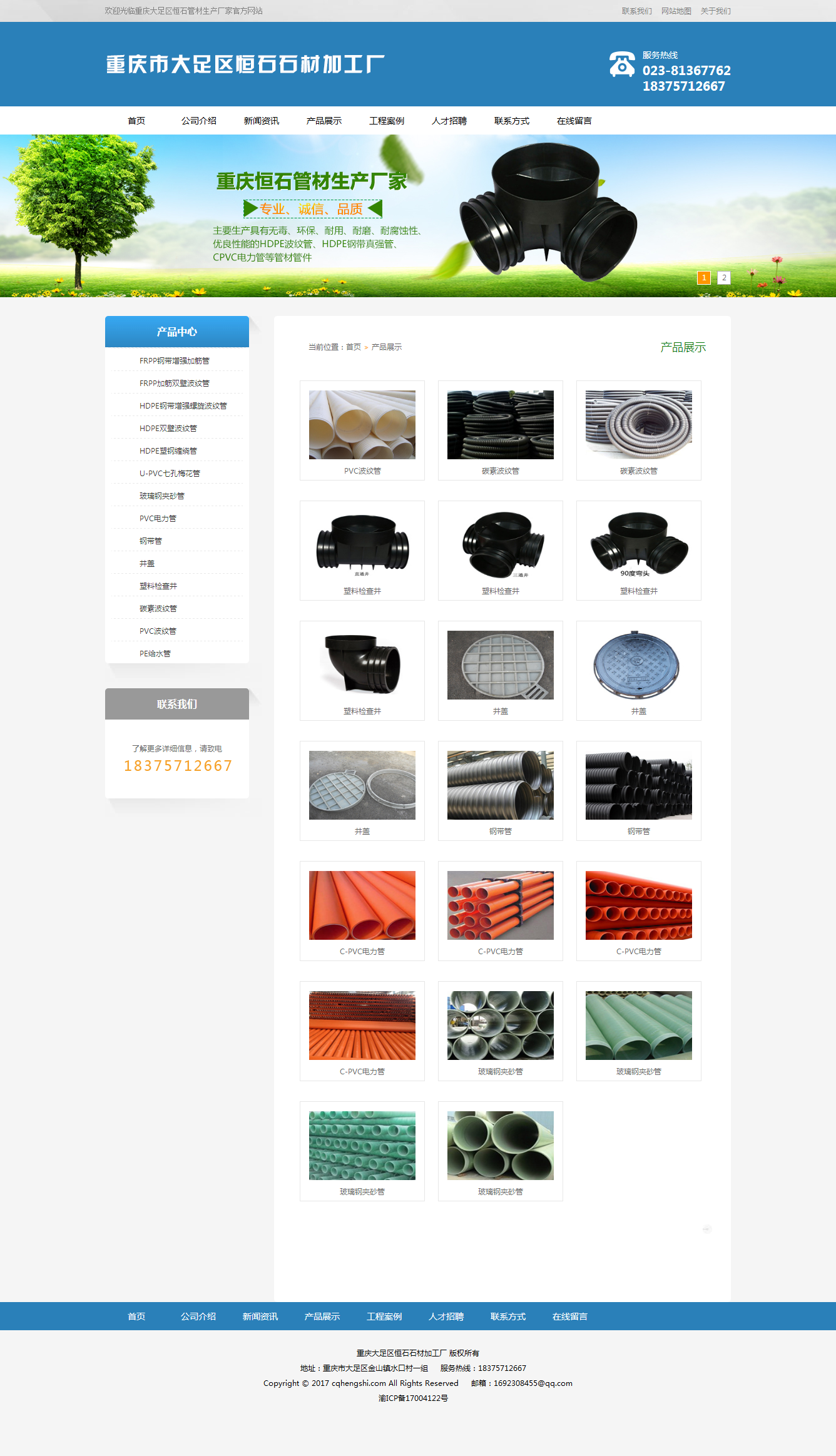Click 首页 in the breadcrumb path

pyautogui.click(x=354, y=347)
